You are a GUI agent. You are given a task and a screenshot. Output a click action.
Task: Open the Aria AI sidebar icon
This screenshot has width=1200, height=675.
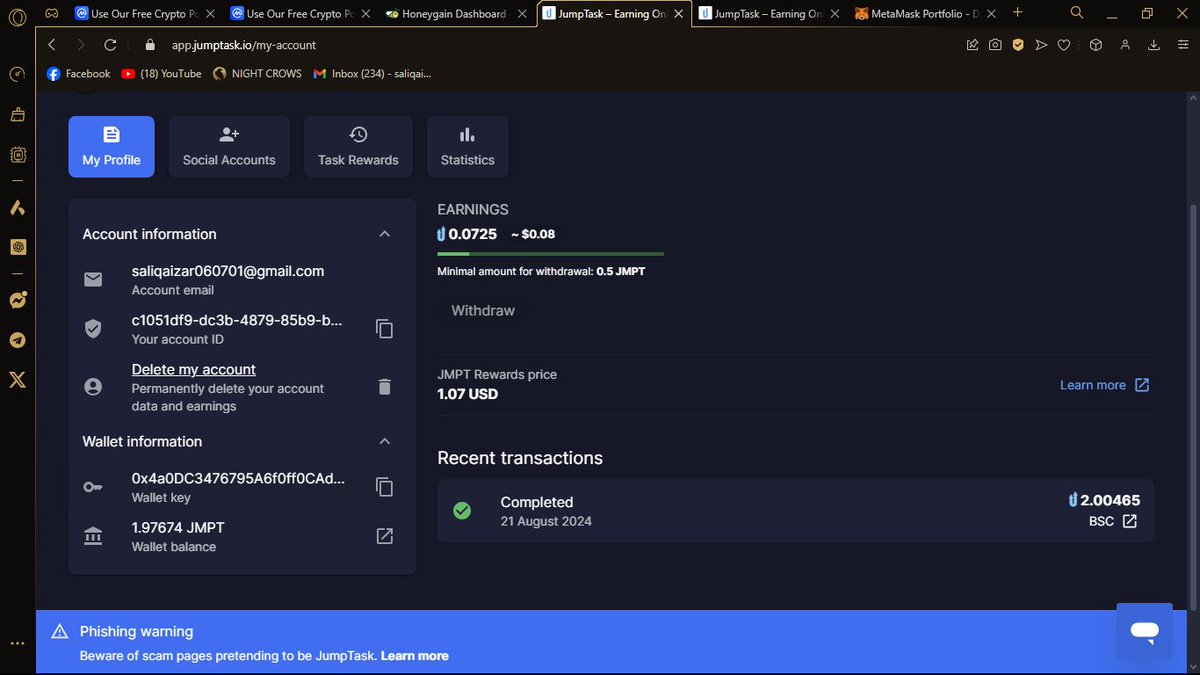click(x=17, y=208)
